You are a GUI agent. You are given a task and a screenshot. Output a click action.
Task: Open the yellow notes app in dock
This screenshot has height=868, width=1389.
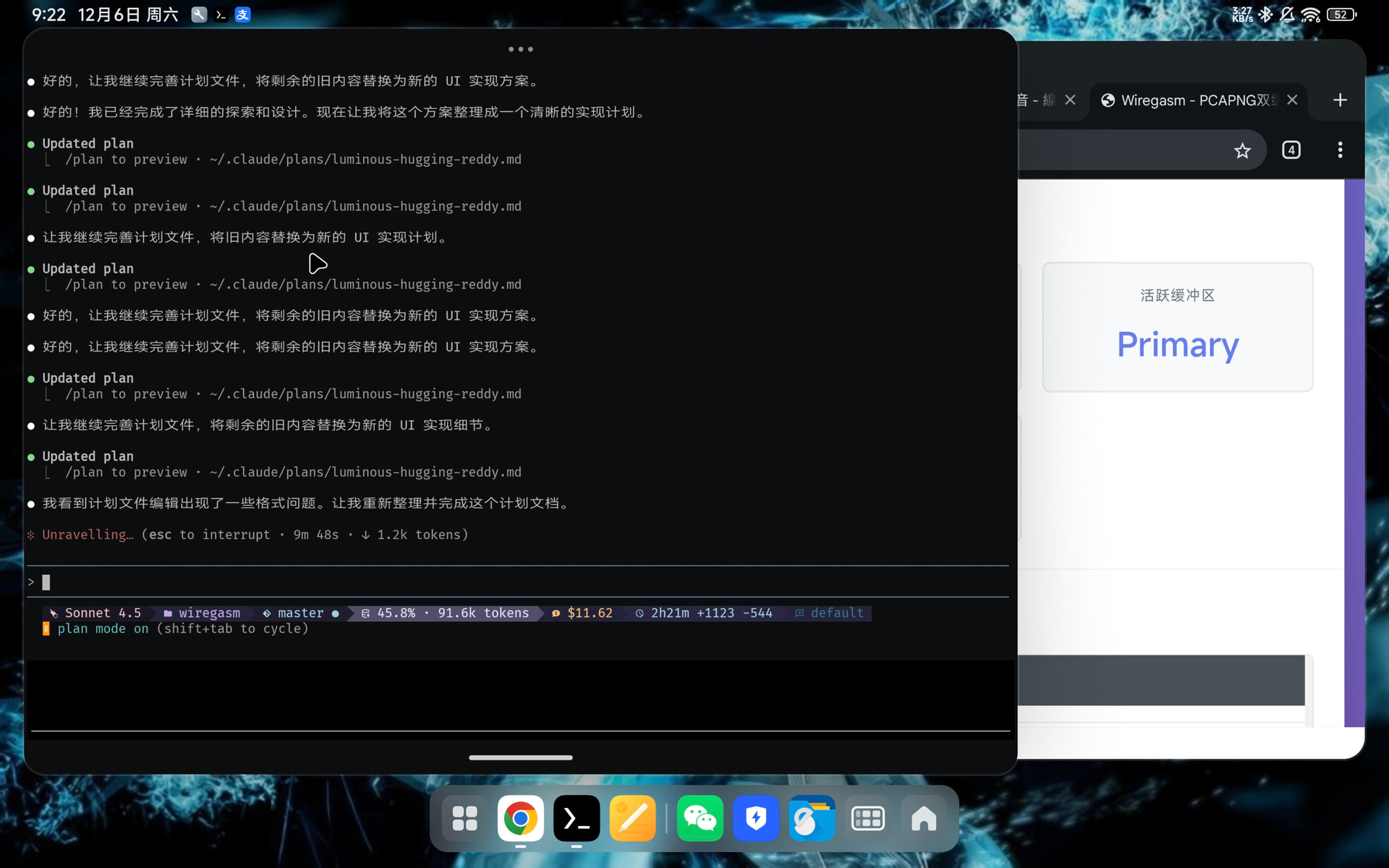coord(632,818)
